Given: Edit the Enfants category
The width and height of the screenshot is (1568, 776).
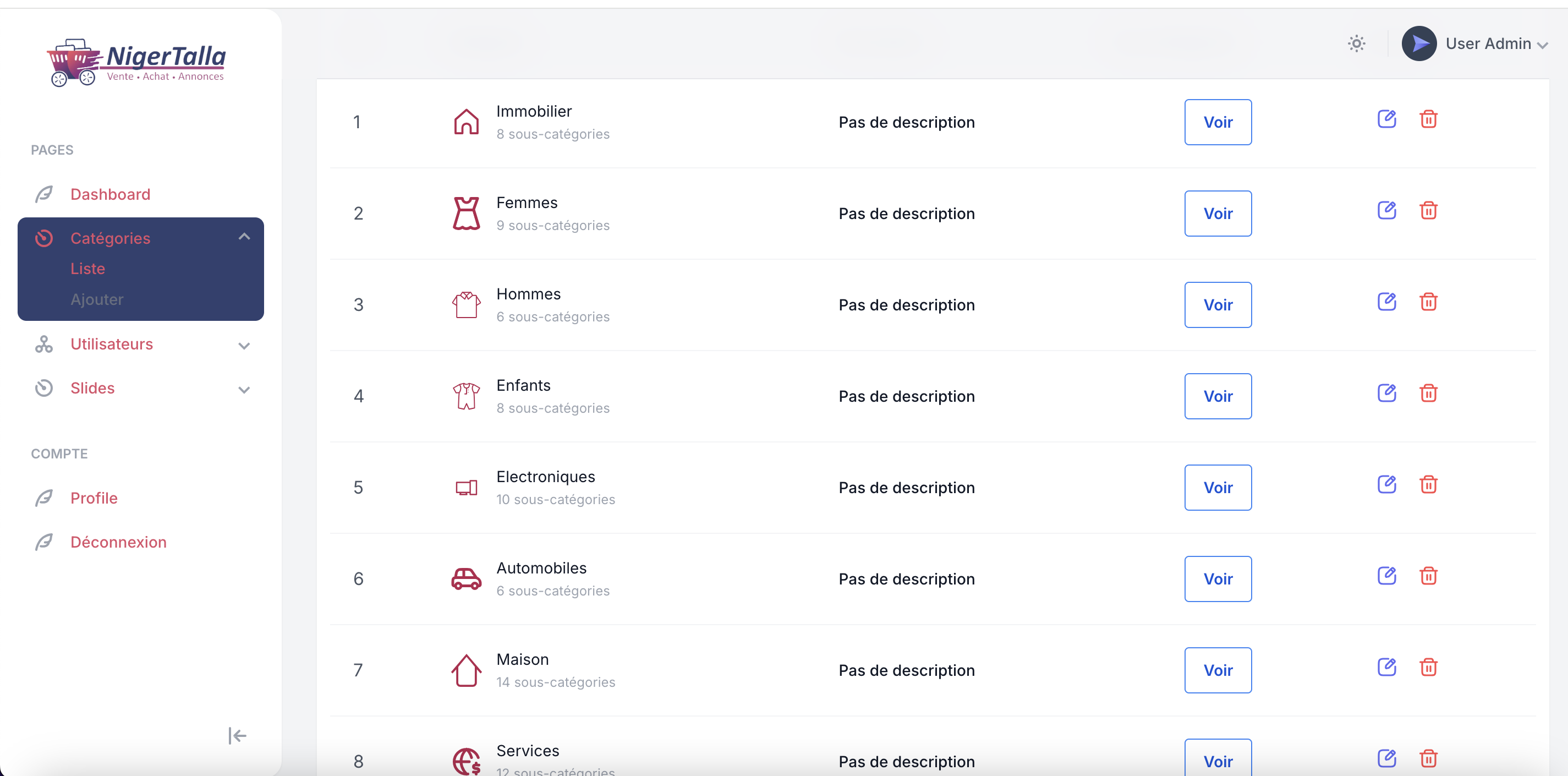Looking at the screenshot, I should coord(1386,393).
